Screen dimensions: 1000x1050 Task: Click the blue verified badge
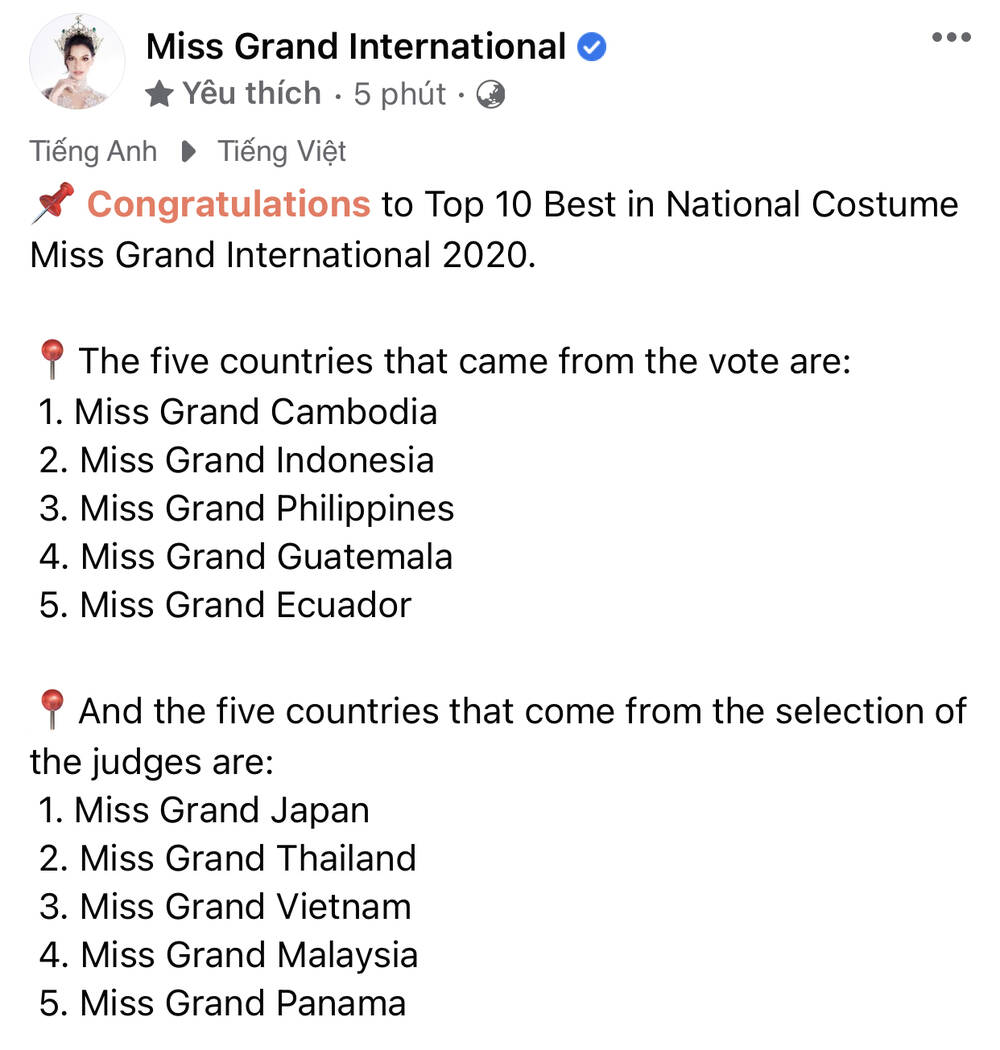pos(592,46)
